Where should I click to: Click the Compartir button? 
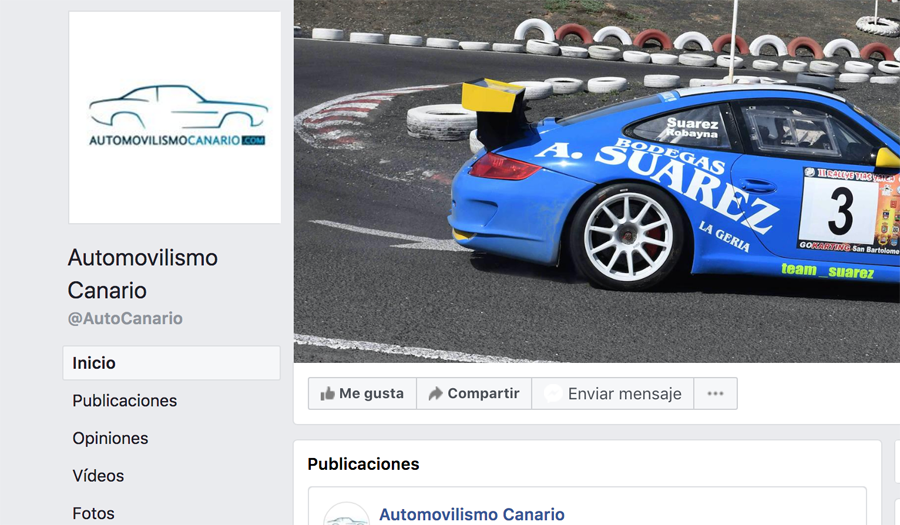coord(474,394)
